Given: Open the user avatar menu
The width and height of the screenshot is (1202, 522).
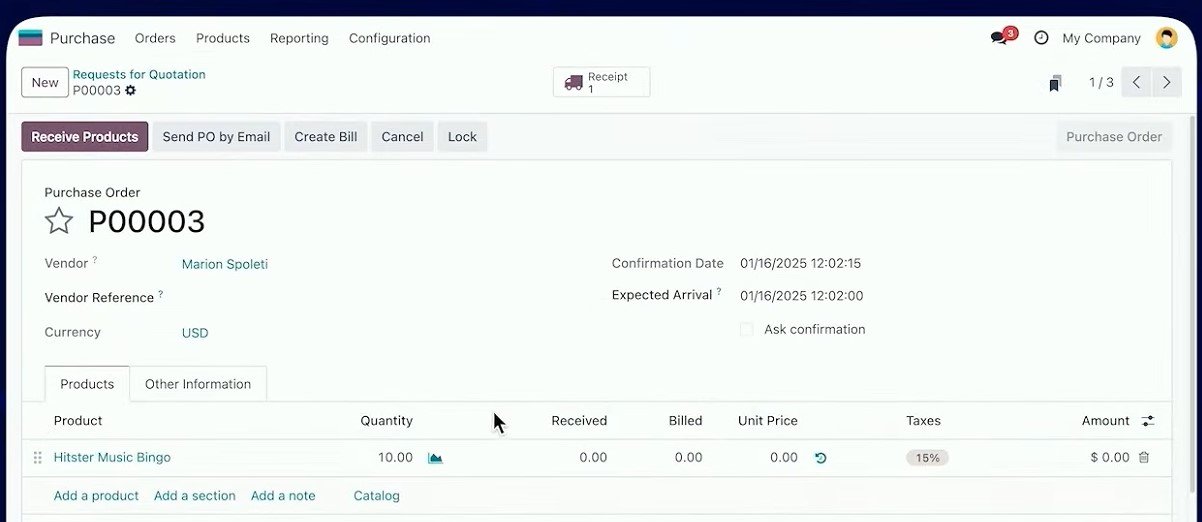Looking at the screenshot, I should coord(1166,38).
